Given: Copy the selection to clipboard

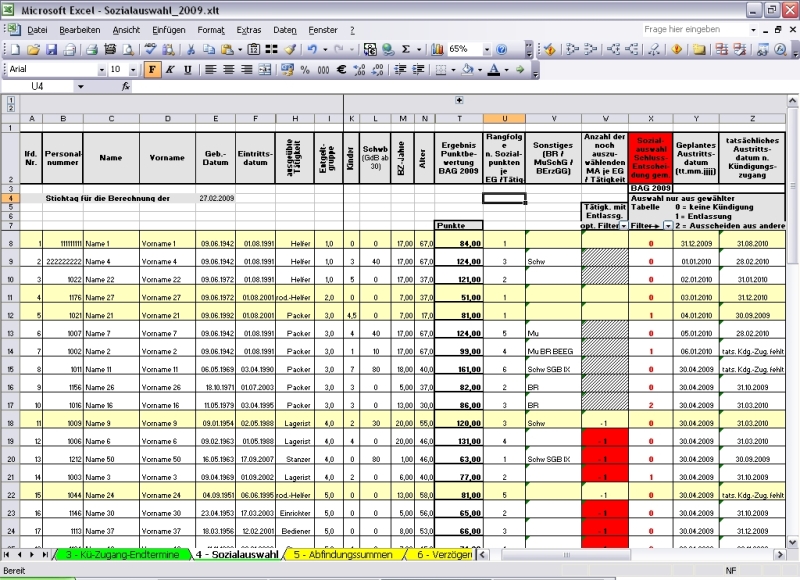Looking at the screenshot, I should [209, 49].
